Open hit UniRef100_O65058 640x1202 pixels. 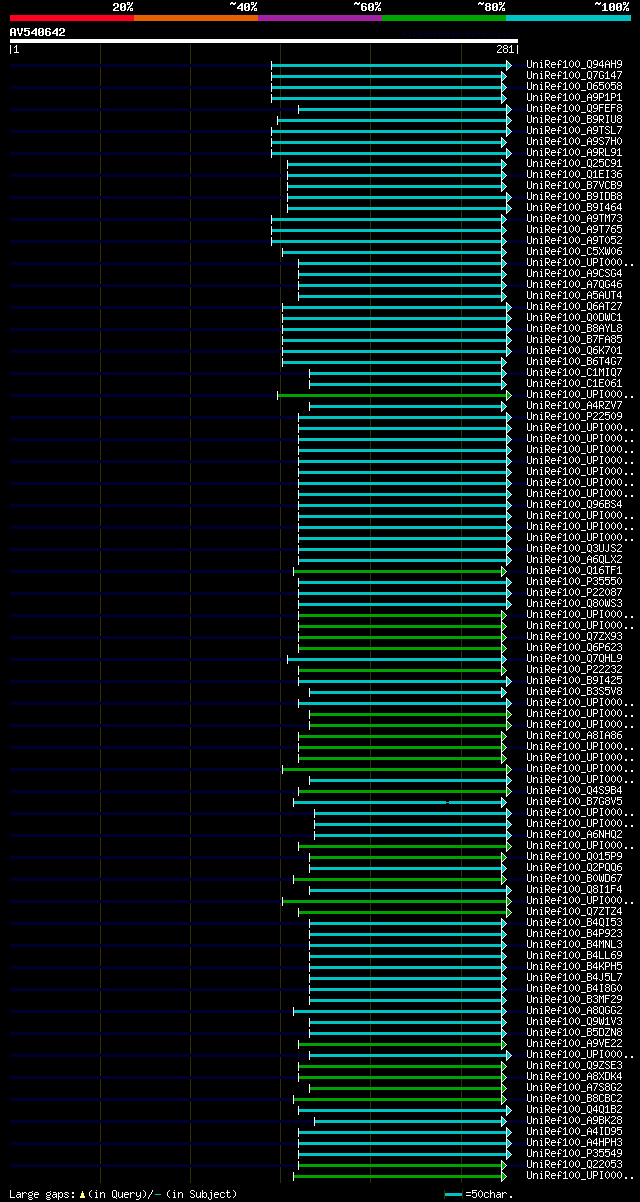(x=574, y=86)
